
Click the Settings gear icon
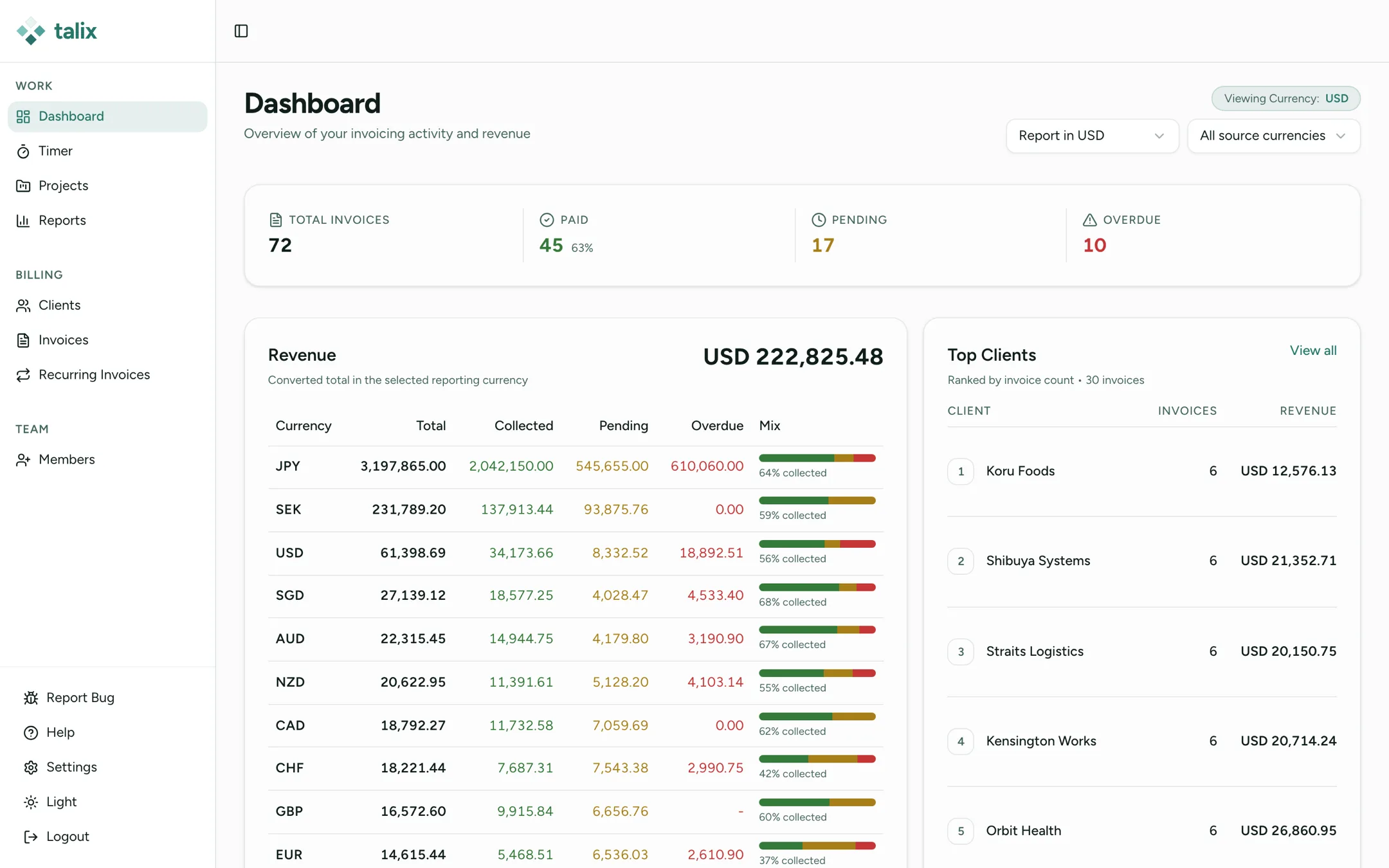[x=31, y=767]
